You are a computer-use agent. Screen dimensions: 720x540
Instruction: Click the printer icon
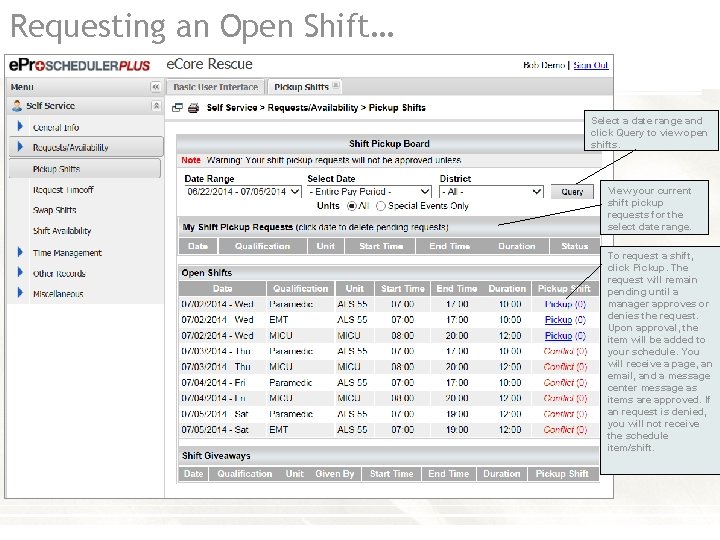(193, 108)
